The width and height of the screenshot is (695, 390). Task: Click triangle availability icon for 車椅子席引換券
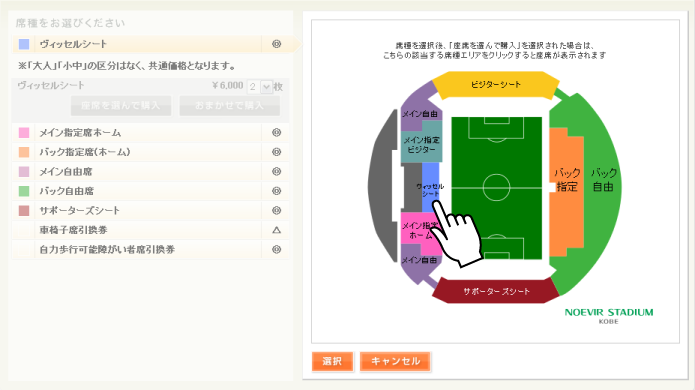point(277,230)
